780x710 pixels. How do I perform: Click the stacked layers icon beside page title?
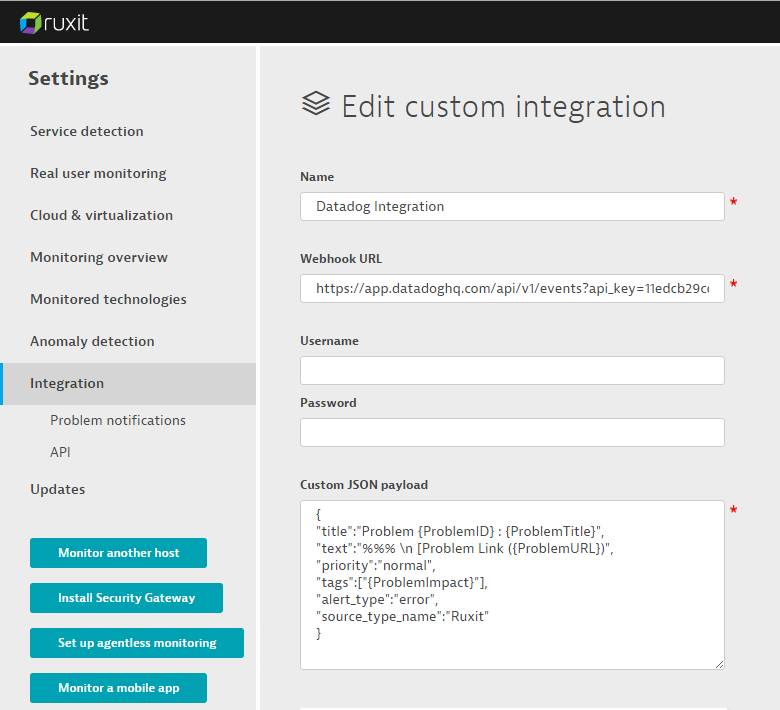(316, 105)
